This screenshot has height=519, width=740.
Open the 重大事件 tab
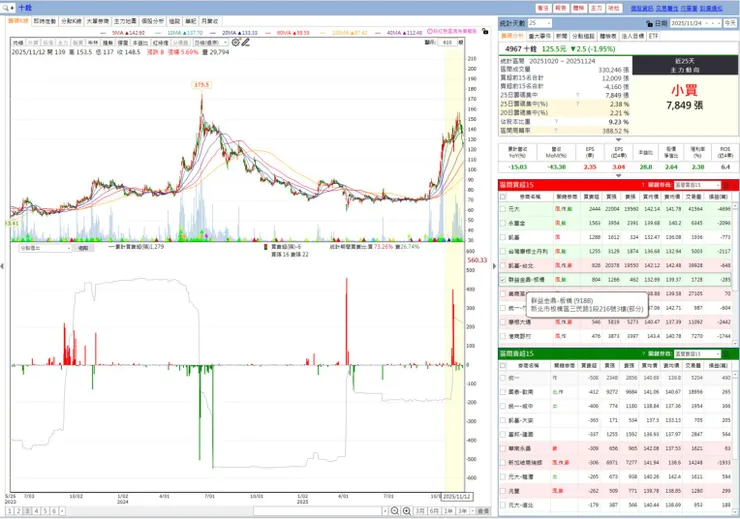[x=539, y=36]
